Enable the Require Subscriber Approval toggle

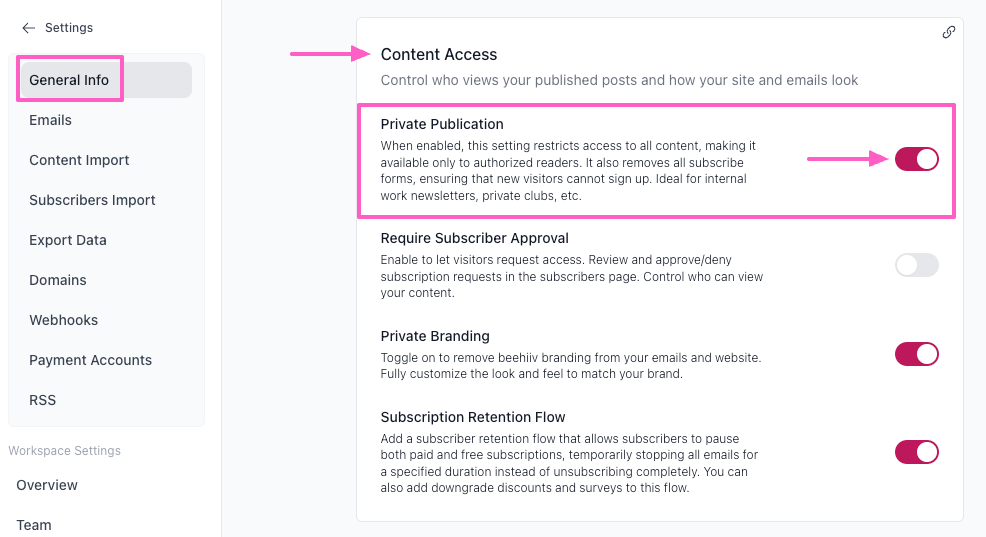[916, 265]
